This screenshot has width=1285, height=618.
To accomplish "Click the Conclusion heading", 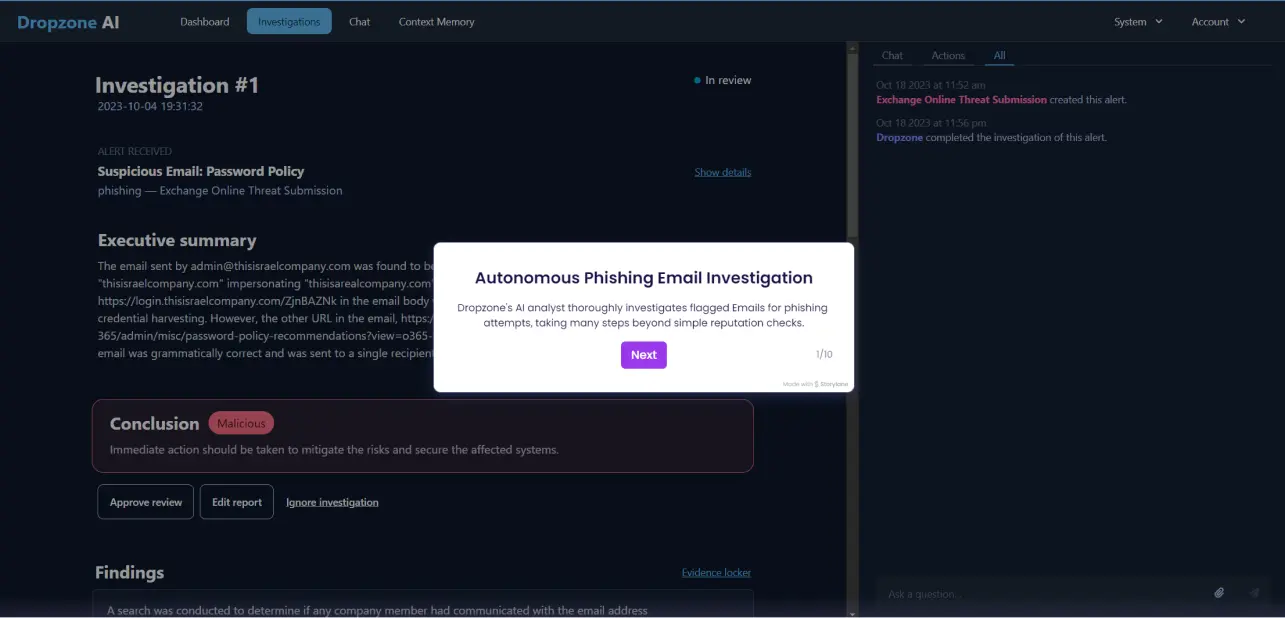I will (155, 424).
